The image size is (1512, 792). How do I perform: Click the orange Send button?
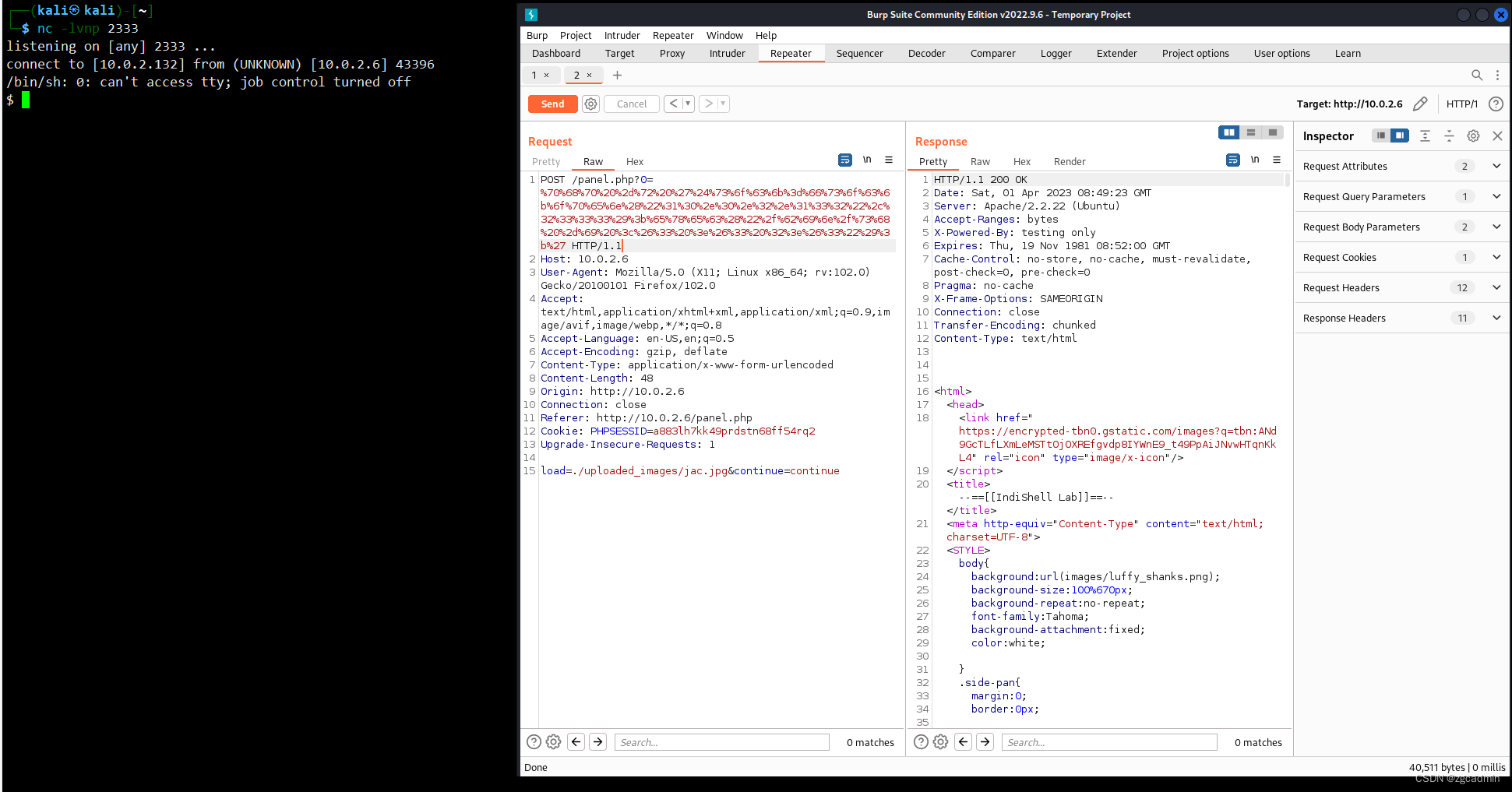[x=552, y=104]
